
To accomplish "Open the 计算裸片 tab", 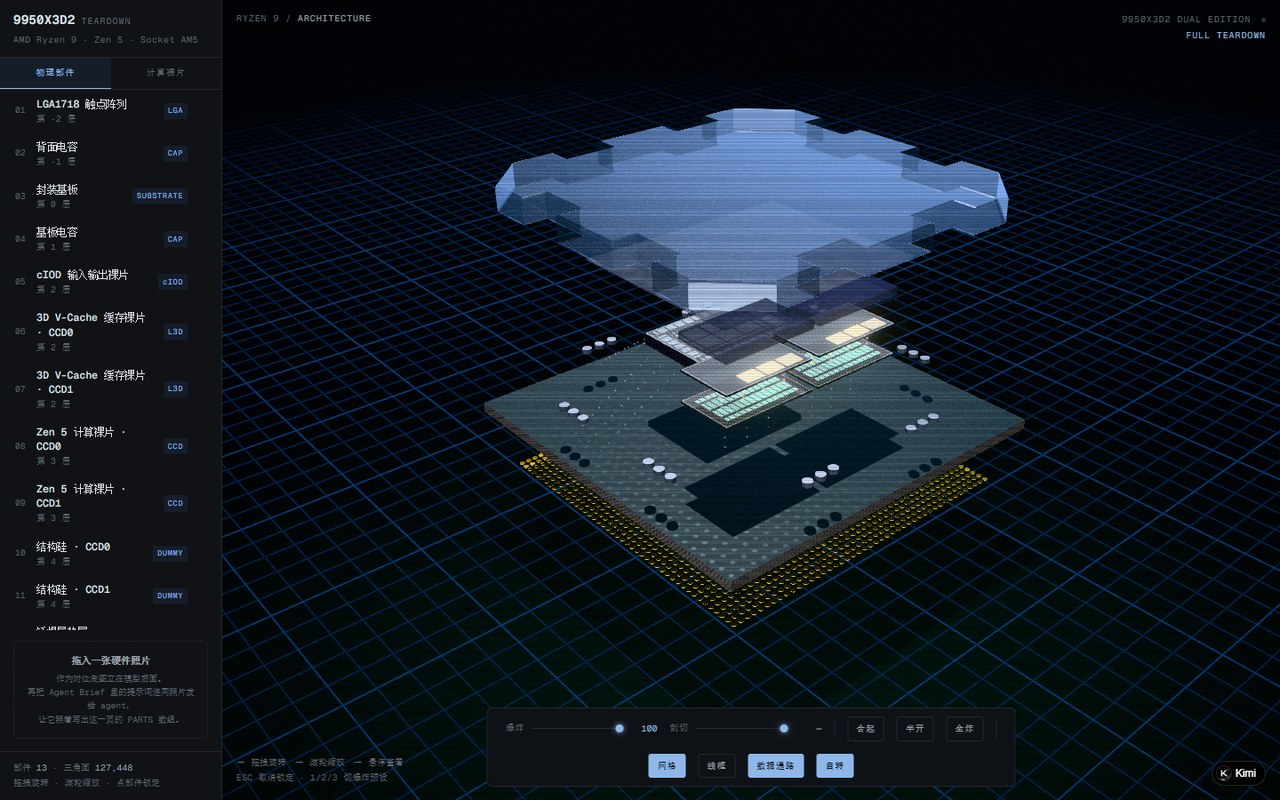I will 166,73.
